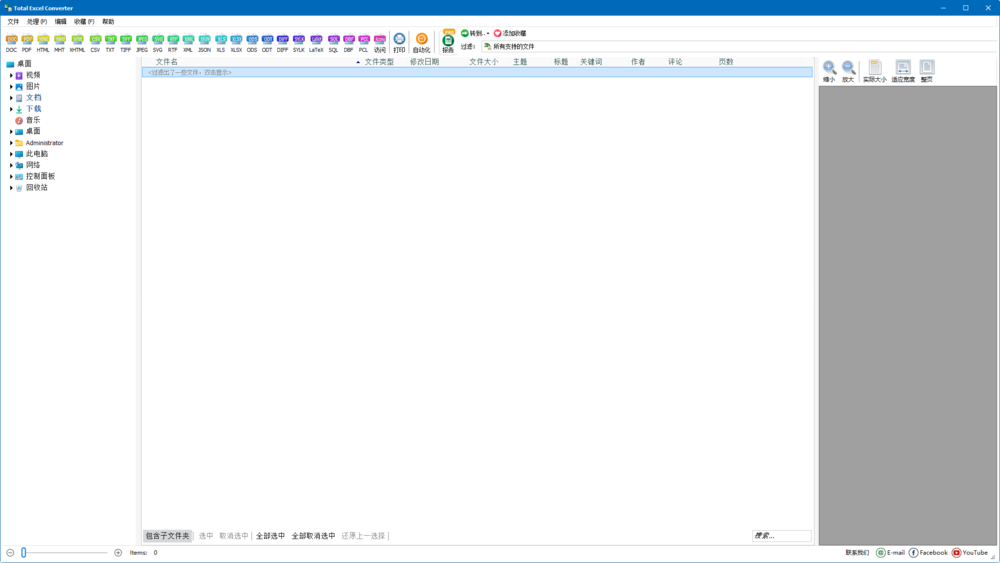Toggle 包含子文件夹 include subfolders
This screenshot has width=1000, height=563.
[168, 536]
